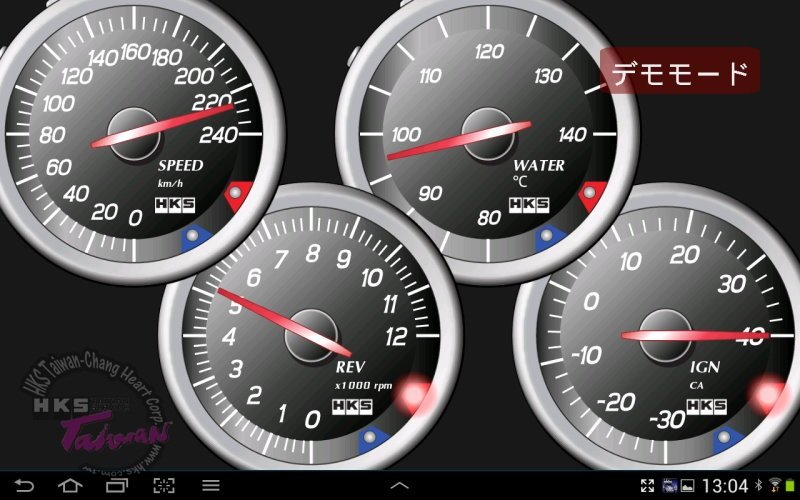Tap the HKS logo on REV gauge
Screen dimensions: 800x500
352,407
